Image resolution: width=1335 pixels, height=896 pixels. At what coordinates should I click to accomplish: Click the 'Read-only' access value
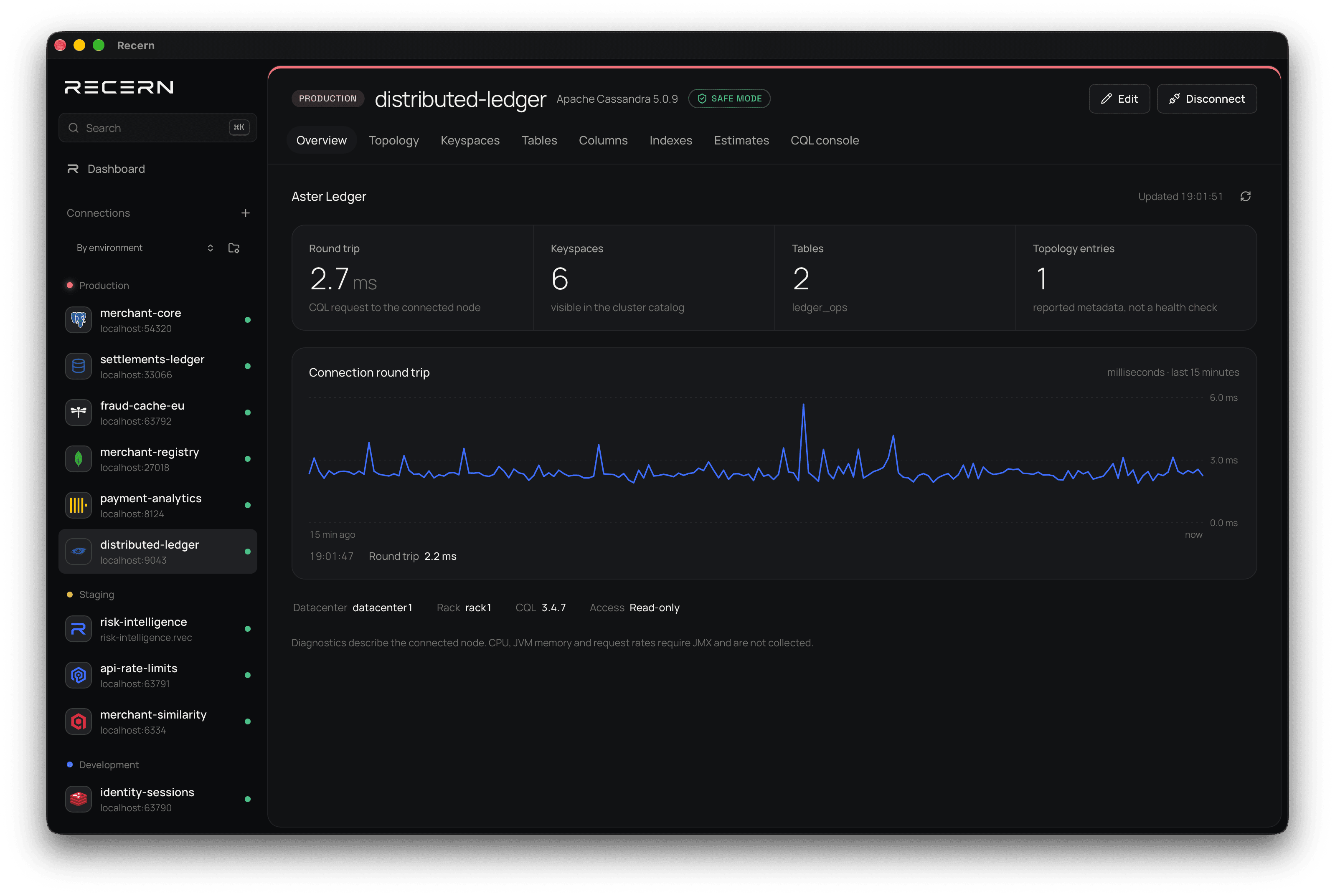pyautogui.click(x=654, y=608)
